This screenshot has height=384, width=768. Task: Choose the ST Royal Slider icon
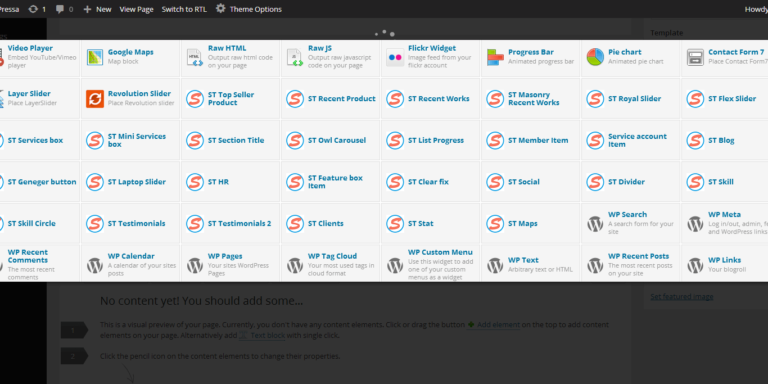[x=595, y=98]
